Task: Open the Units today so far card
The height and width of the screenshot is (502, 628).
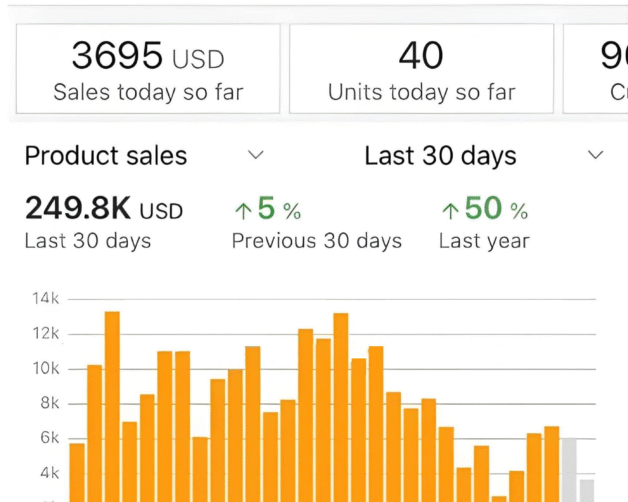Action: coord(421,69)
